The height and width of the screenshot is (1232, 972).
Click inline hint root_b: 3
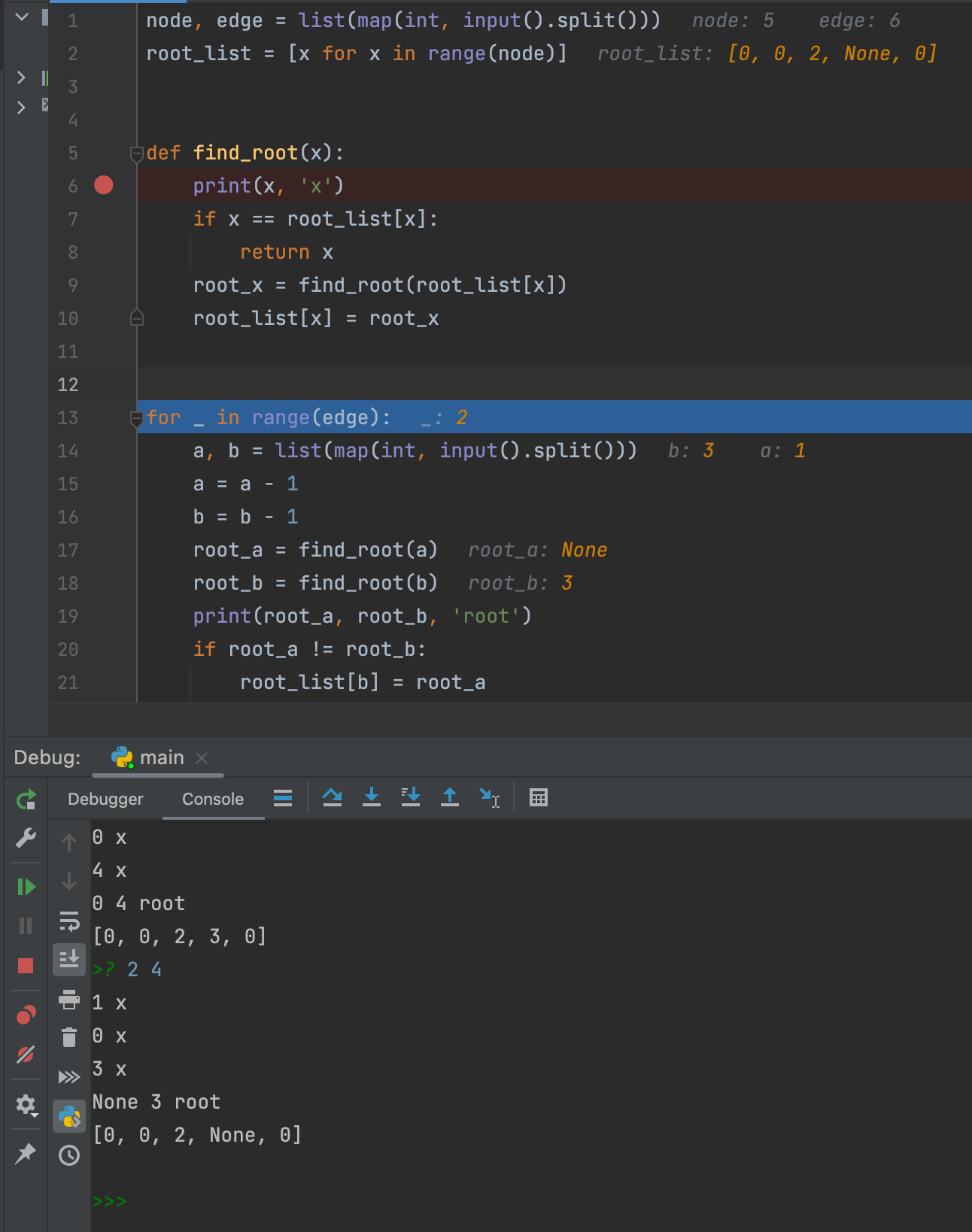pos(521,583)
